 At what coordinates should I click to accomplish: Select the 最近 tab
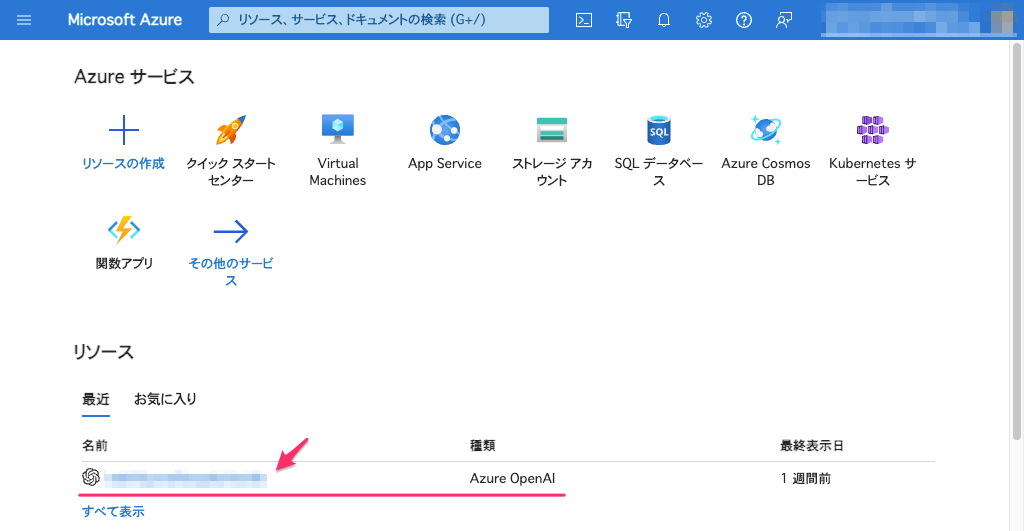[96, 399]
